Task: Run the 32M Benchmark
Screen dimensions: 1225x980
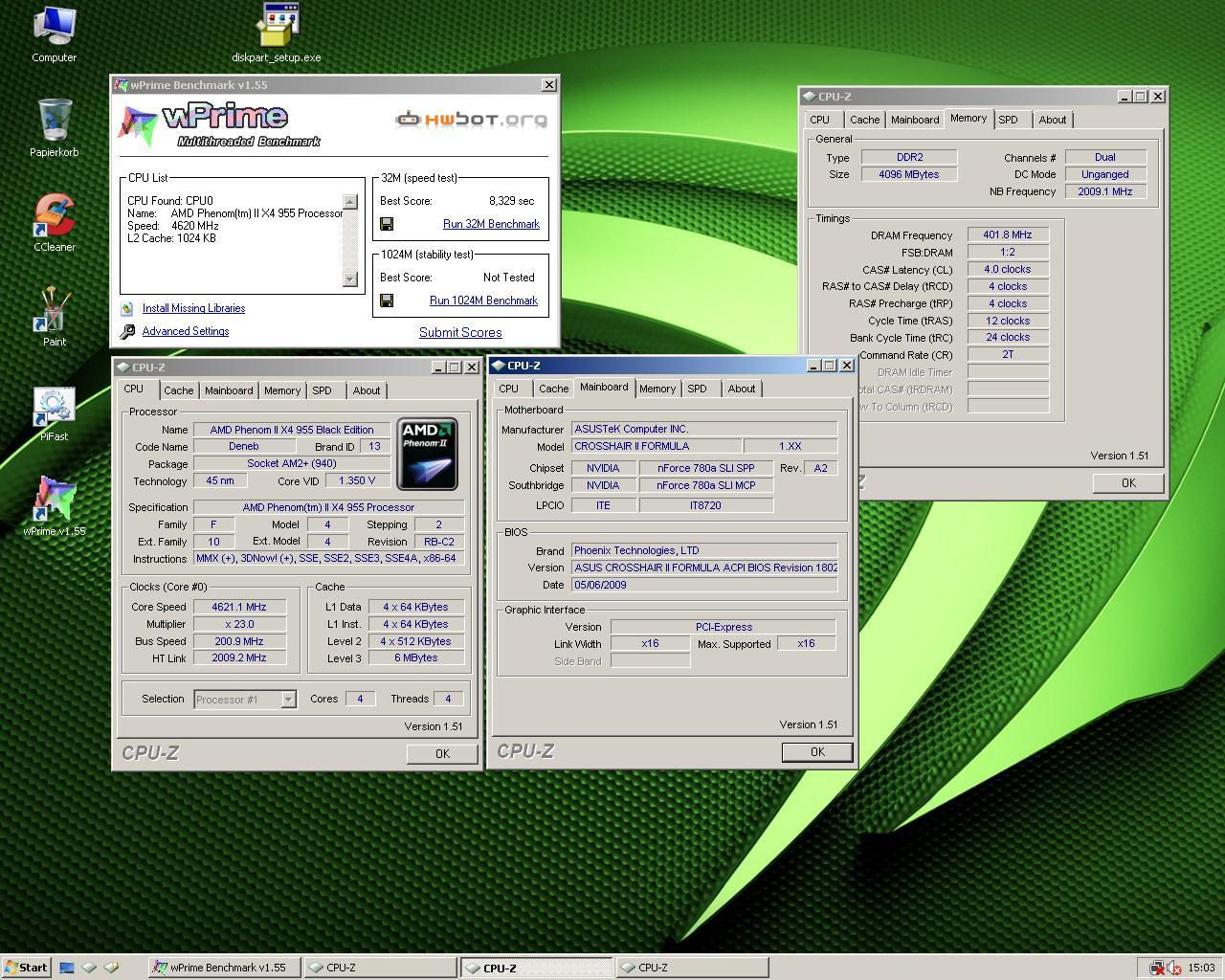Action: [x=491, y=224]
